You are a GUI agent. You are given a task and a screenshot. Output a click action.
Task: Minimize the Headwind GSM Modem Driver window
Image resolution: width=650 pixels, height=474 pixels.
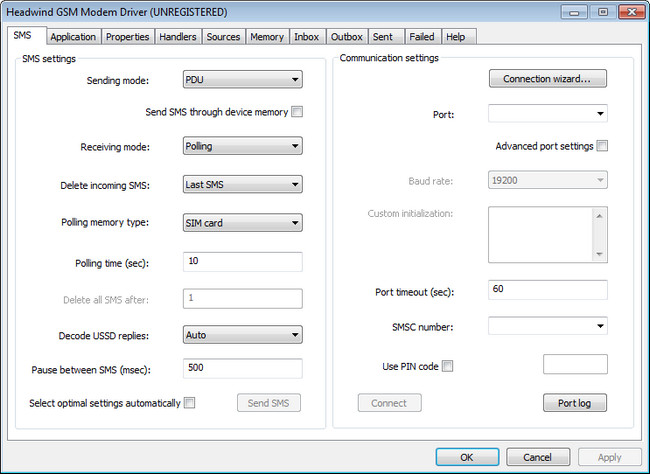pyautogui.click(x=574, y=12)
